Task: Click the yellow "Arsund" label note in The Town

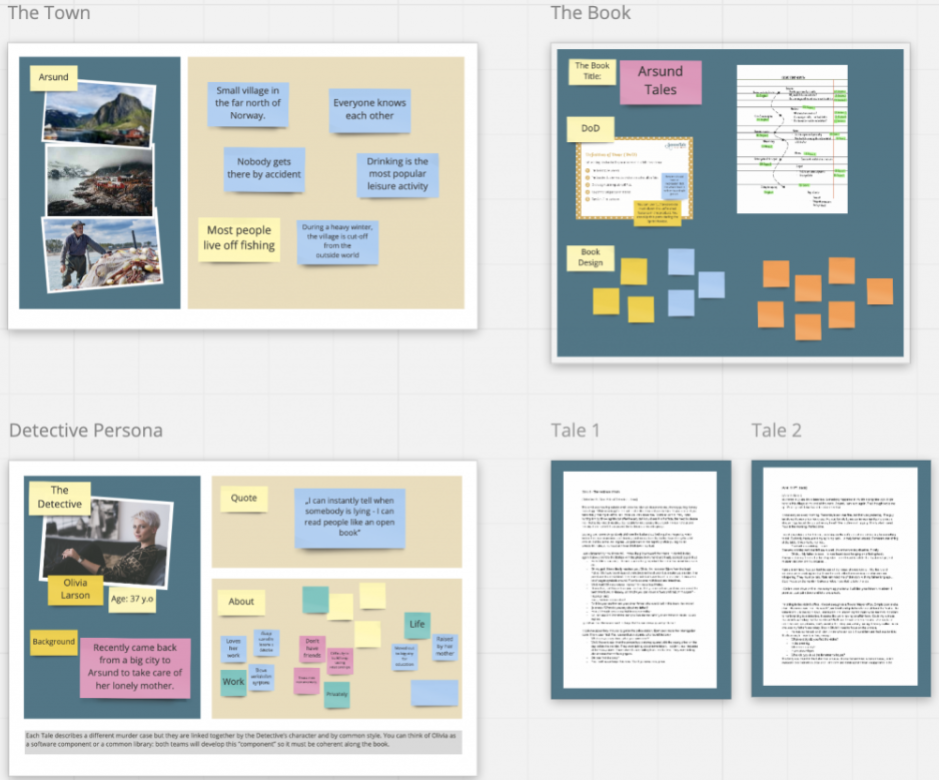Action: pyautogui.click(x=53, y=77)
